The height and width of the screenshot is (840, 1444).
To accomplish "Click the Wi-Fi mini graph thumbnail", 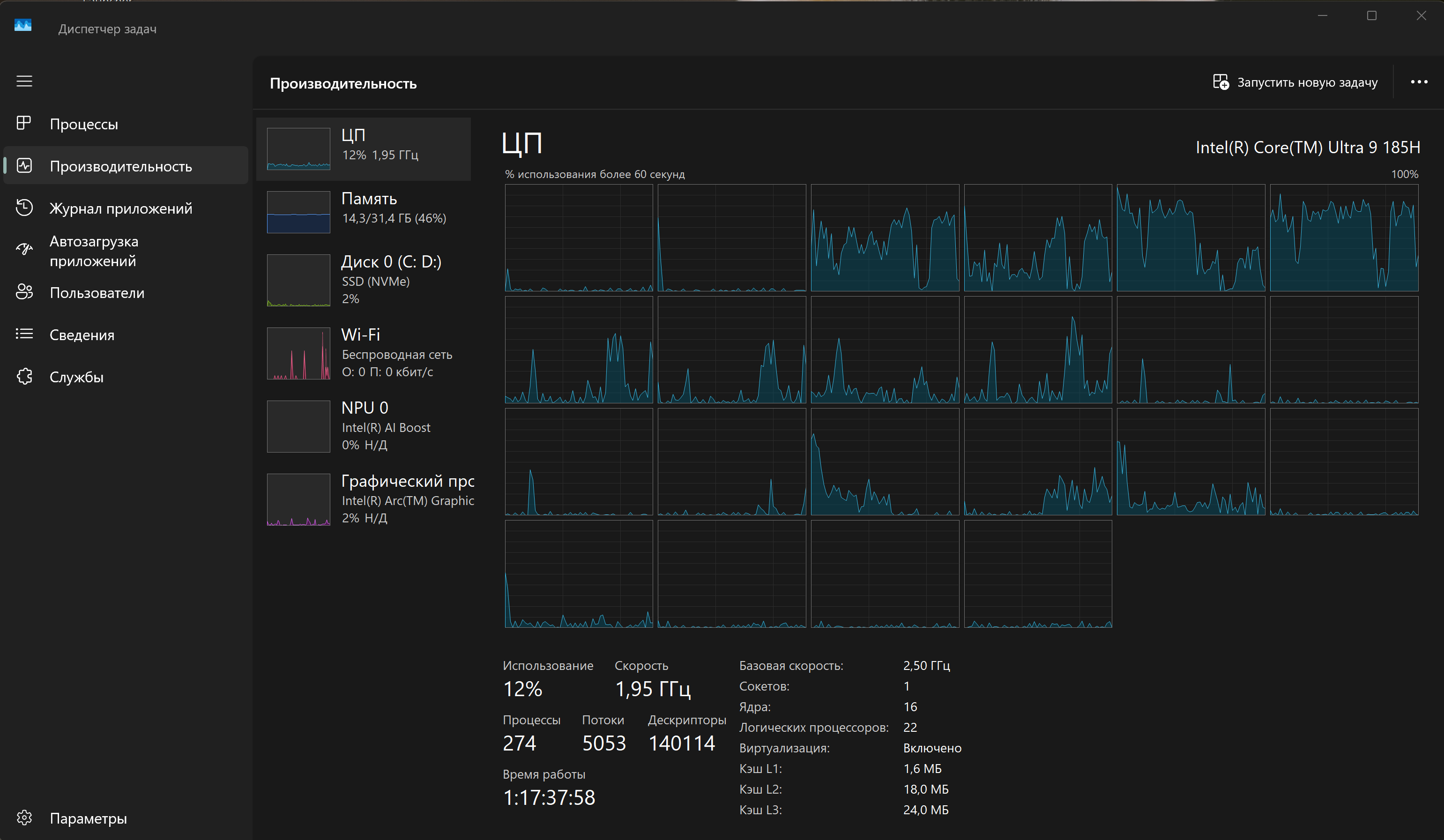I will [x=298, y=353].
